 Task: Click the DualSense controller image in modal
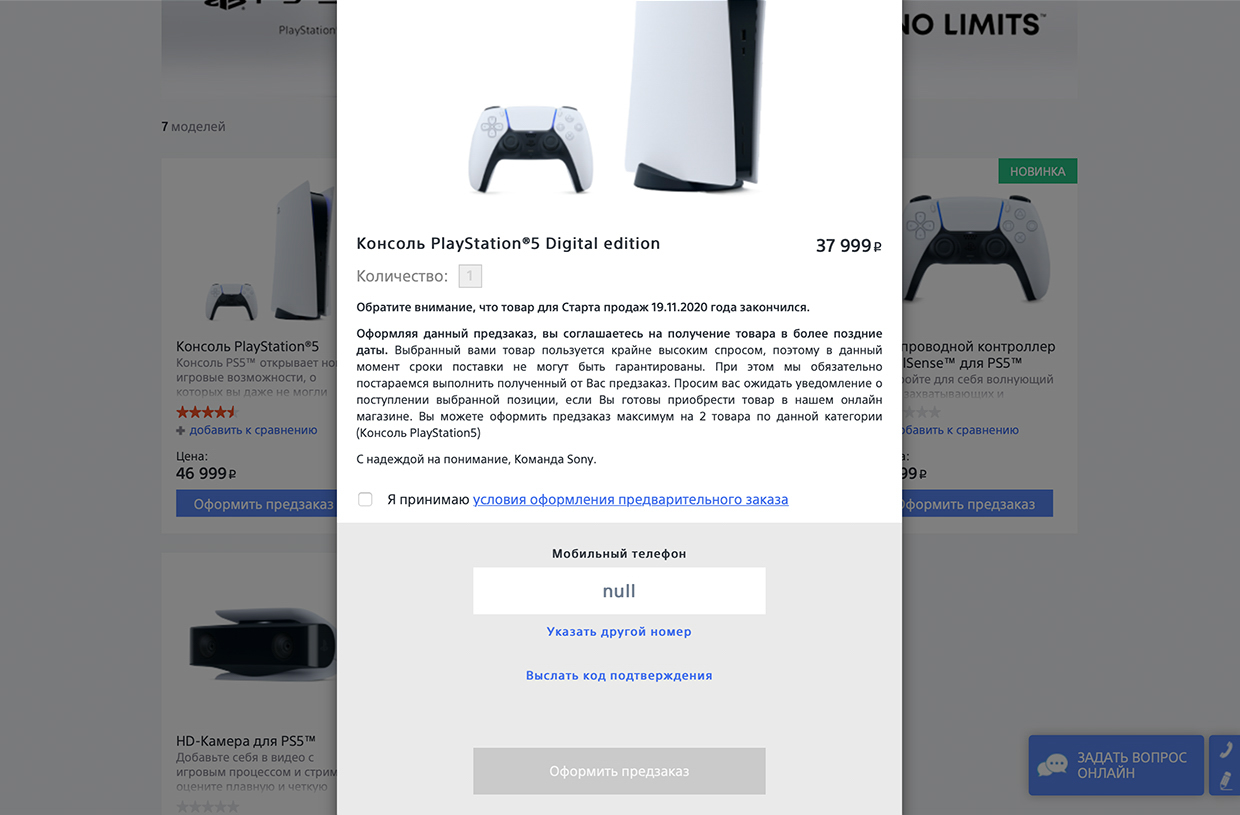tap(531, 148)
